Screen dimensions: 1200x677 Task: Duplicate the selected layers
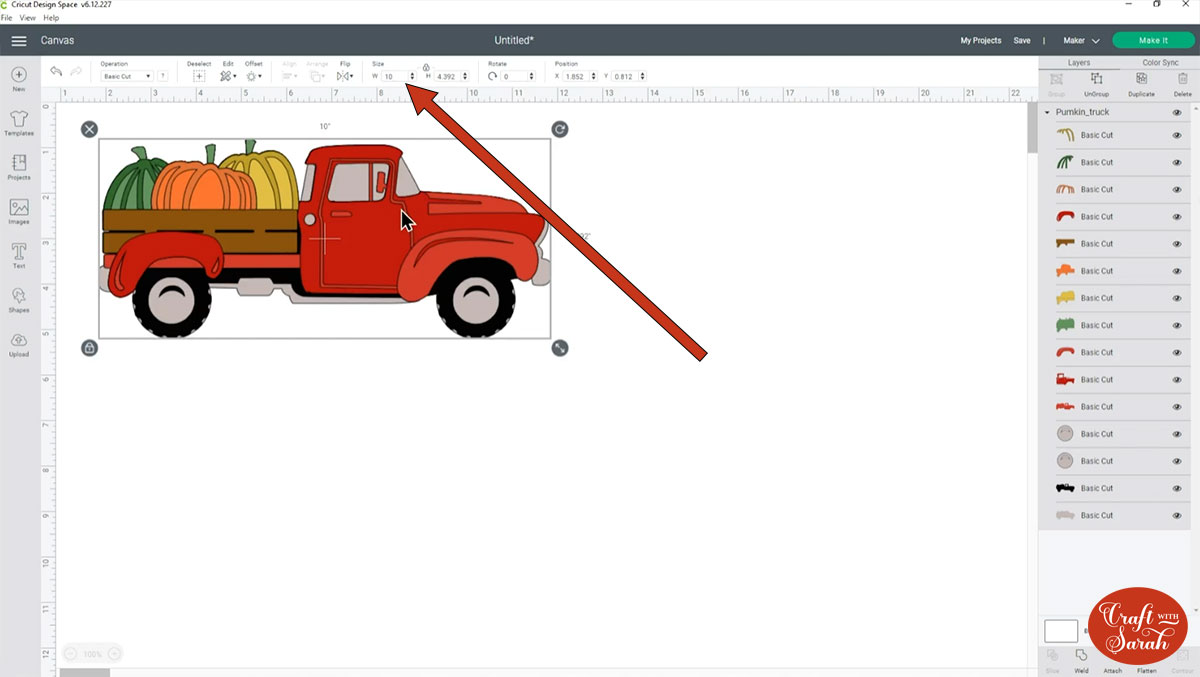1141,83
